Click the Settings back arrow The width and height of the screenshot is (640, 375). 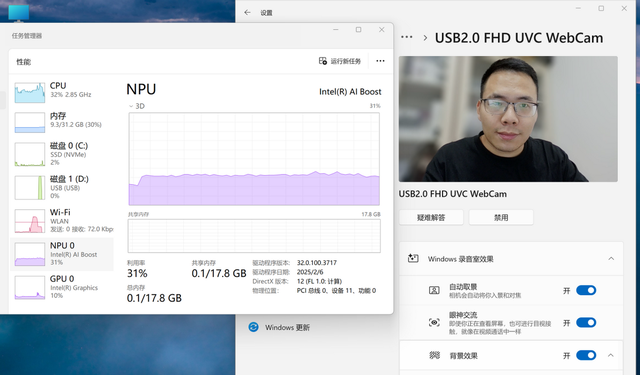[x=247, y=13]
